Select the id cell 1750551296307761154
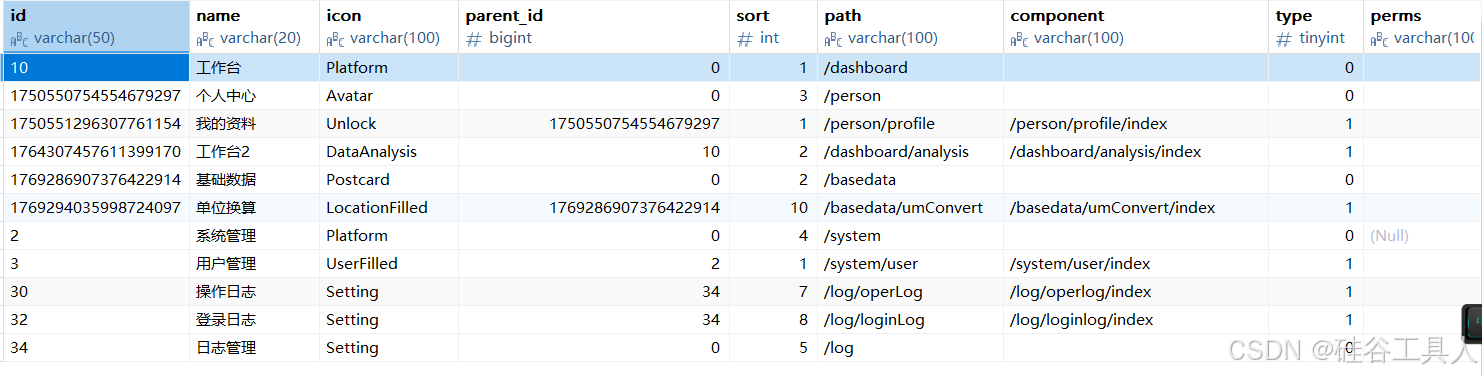Screen dimensions: 1482x376 click(95, 124)
